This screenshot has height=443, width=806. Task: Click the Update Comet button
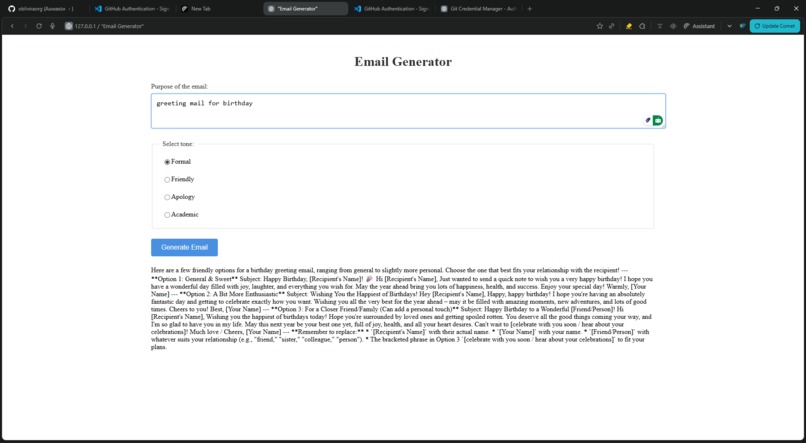click(775, 26)
